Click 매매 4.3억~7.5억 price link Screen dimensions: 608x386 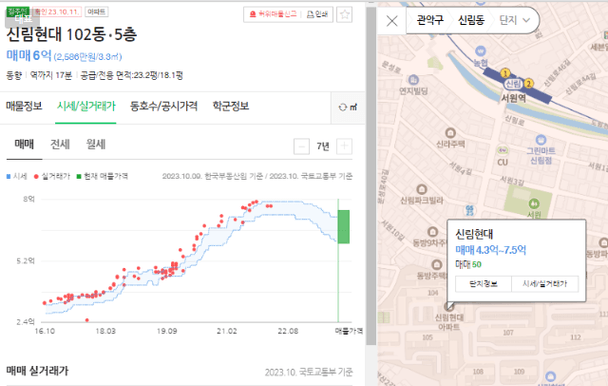pyautogui.click(x=491, y=250)
